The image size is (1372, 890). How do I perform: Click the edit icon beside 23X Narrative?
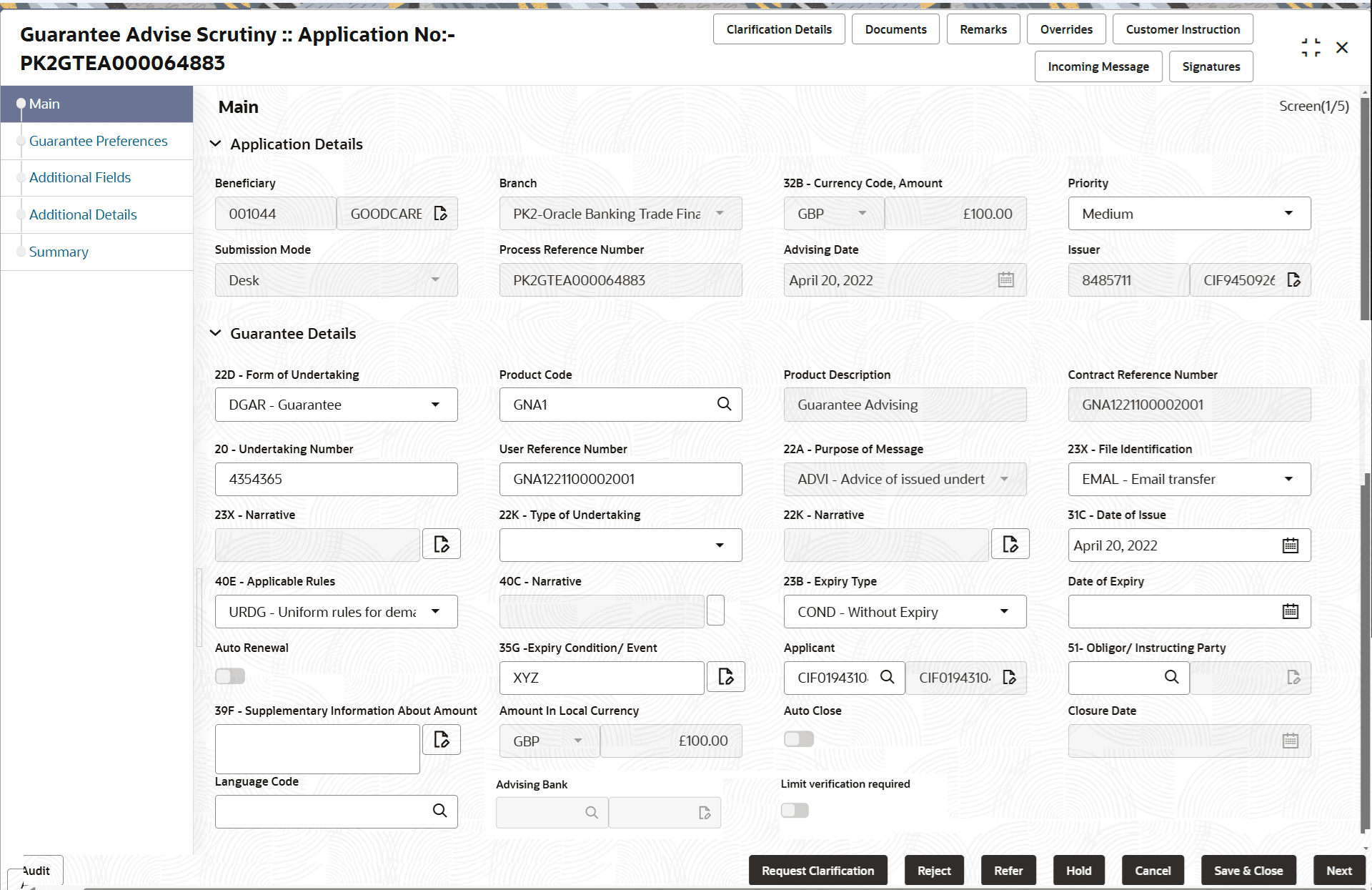441,543
